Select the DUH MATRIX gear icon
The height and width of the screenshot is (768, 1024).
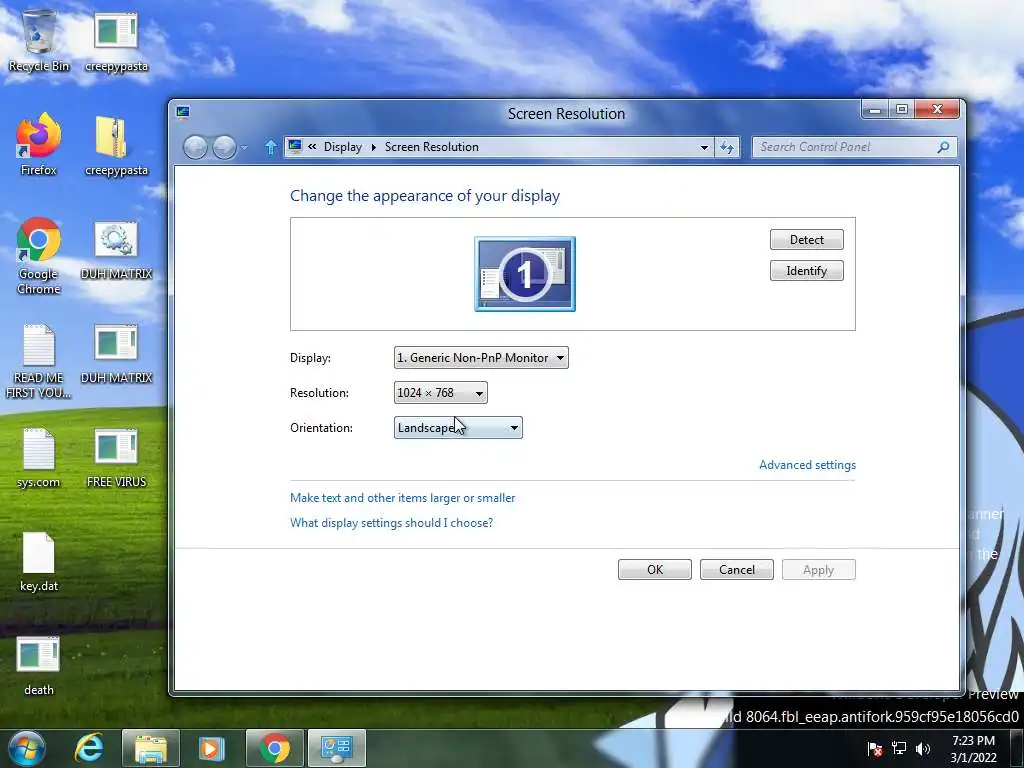(x=116, y=249)
